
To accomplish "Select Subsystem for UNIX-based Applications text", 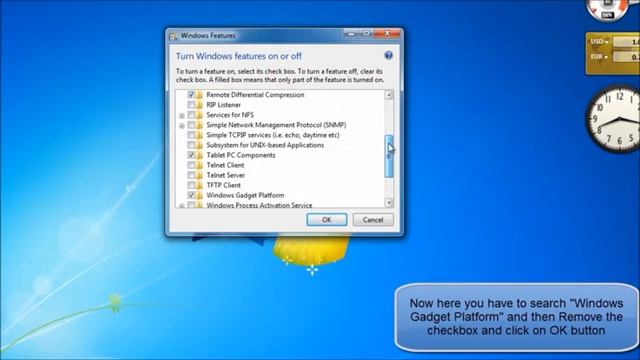I will [265, 145].
